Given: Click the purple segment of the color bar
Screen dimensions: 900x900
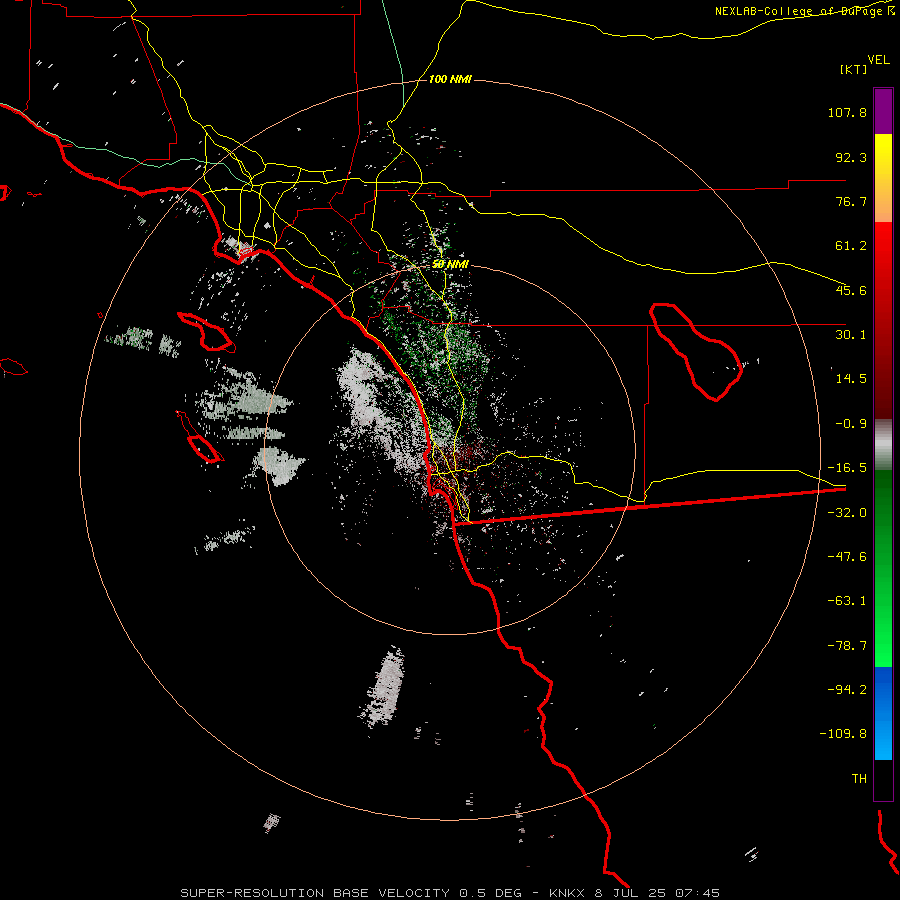Looking at the screenshot, I should pos(883,111).
